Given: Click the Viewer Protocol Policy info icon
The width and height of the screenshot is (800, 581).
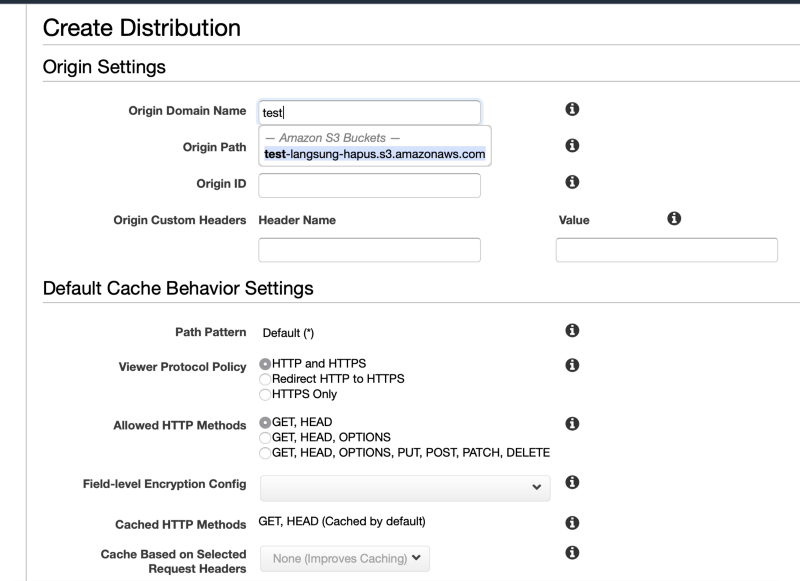Looking at the screenshot, I should (x=572, y=365).
